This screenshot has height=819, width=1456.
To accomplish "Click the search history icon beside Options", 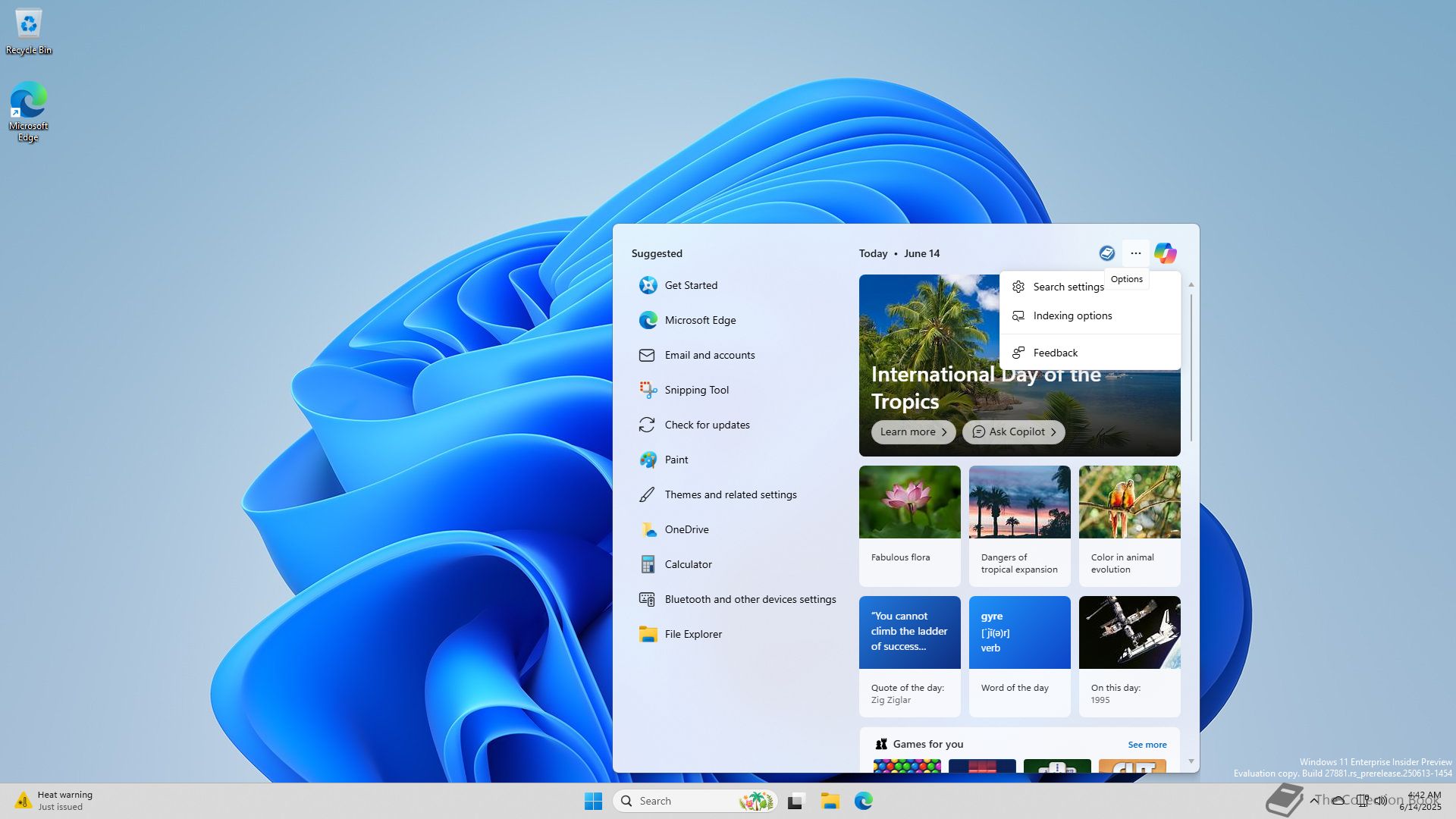I will 1106,253.
